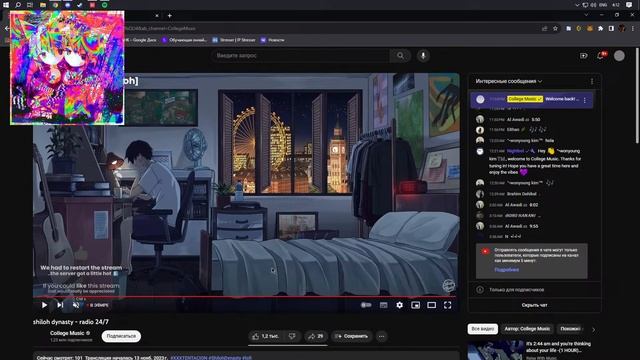This screenshot has width=640, height=360.
Task: Open File Explorer from taskbar
Action: pos(43,5)
